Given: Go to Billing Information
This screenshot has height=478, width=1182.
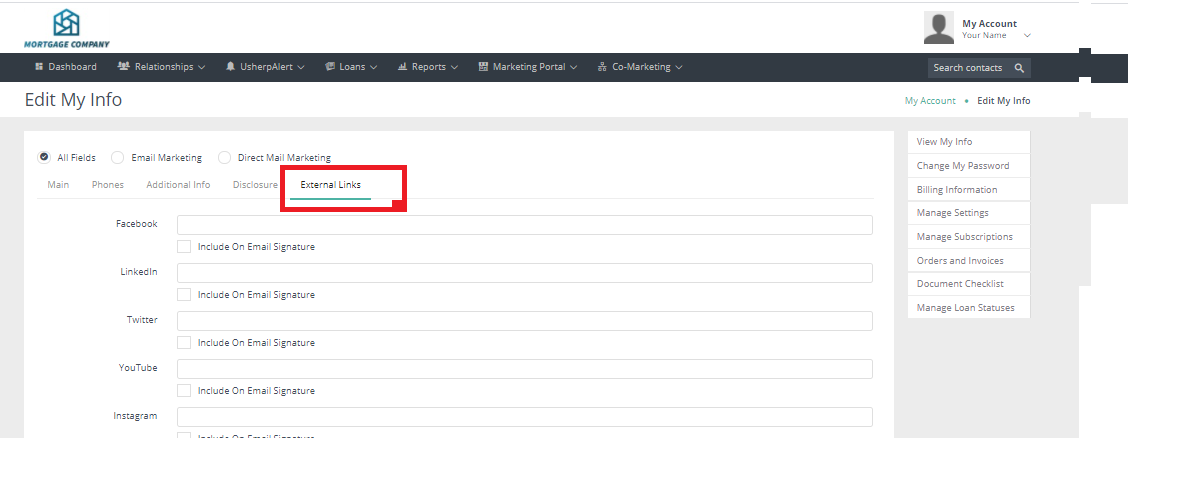Looking at the screenshot, I should [x=956, y=190].
